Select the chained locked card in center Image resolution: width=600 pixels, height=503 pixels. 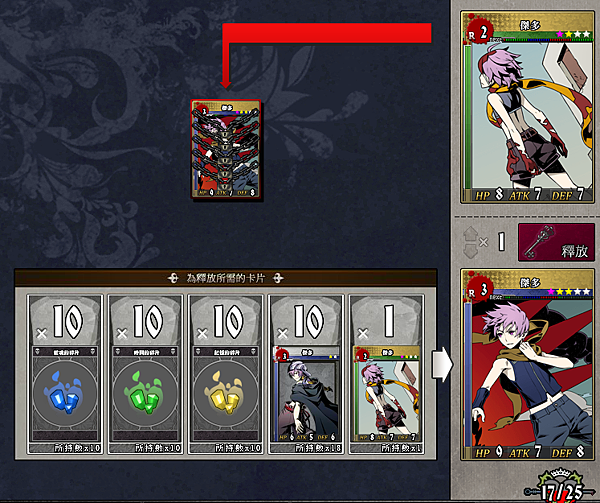(226, 149)
